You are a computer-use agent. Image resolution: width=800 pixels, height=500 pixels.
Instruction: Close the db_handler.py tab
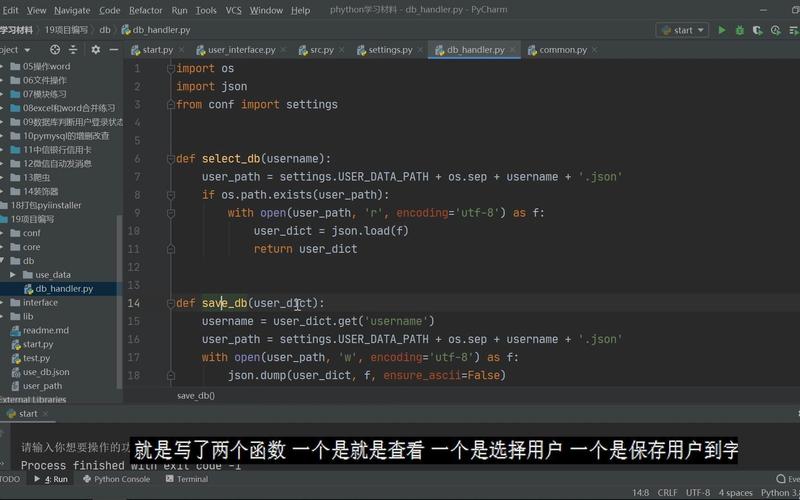[512, 50]
